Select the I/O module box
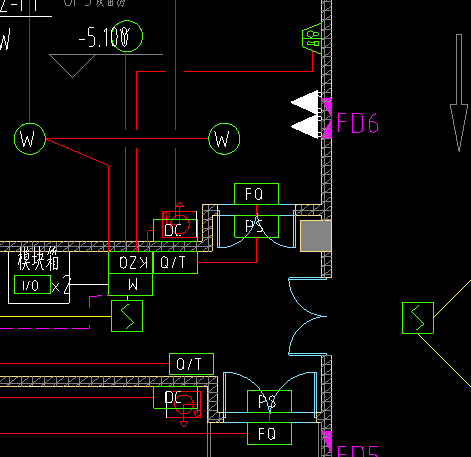 (32, 285)
